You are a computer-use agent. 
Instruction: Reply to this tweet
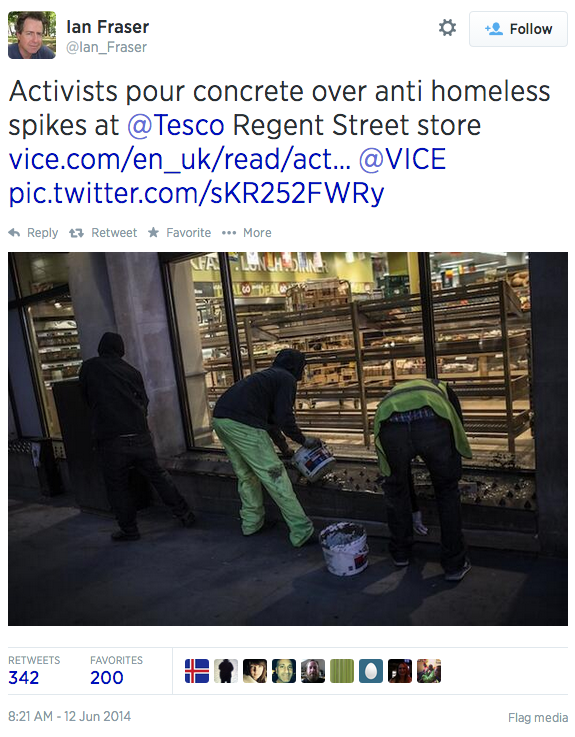coord(33,233)
